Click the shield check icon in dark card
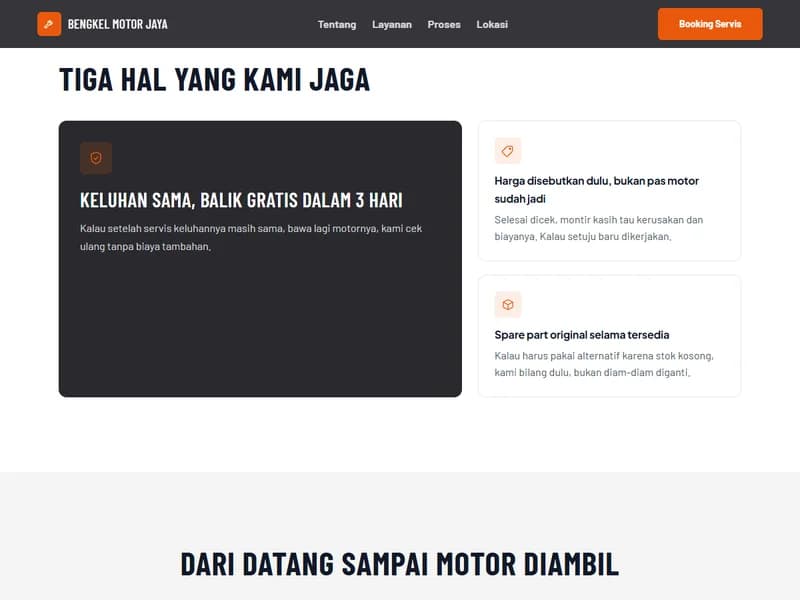The width and height of the screenshot is (800, 600). coord(96,158)
